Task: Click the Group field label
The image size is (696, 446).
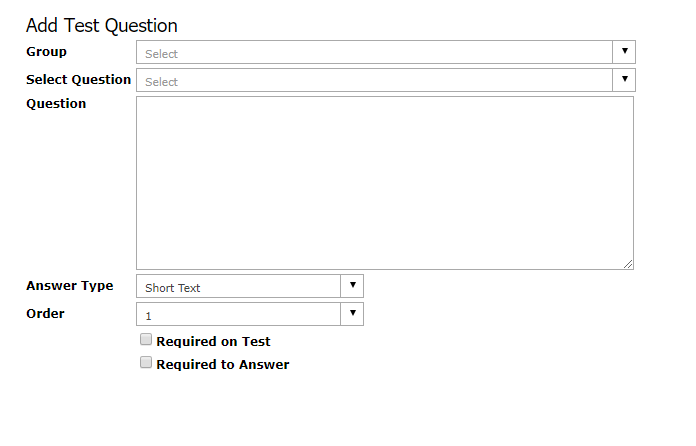Action: click(x=46, y=51)
